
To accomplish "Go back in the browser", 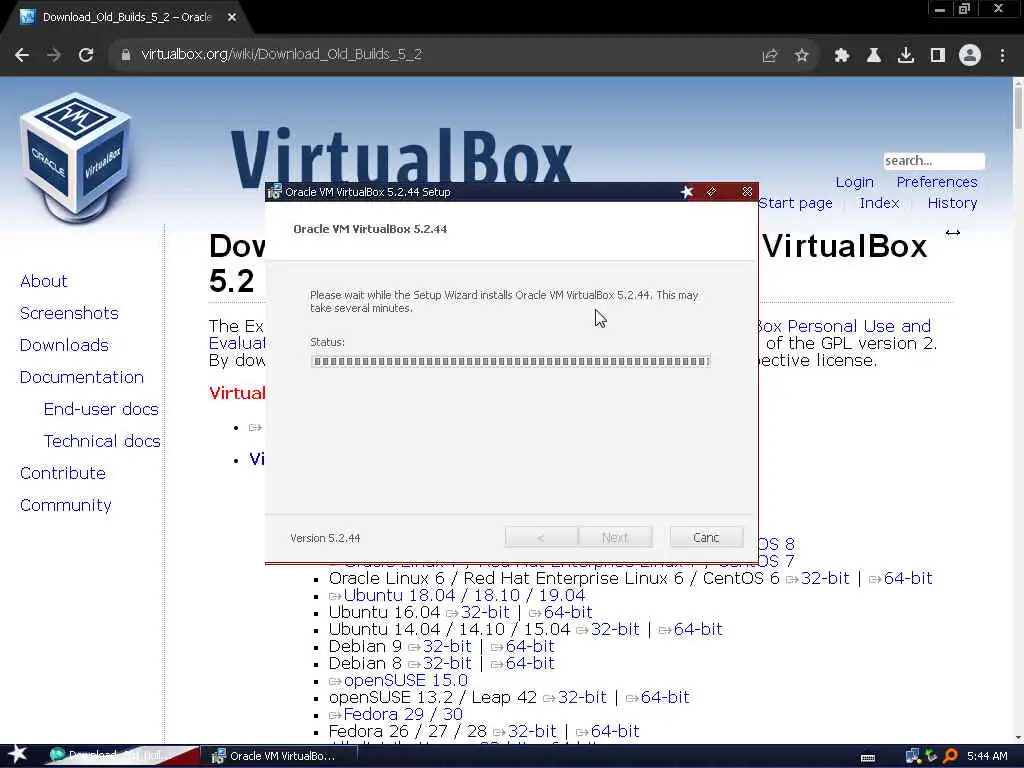I will [22, 56].
